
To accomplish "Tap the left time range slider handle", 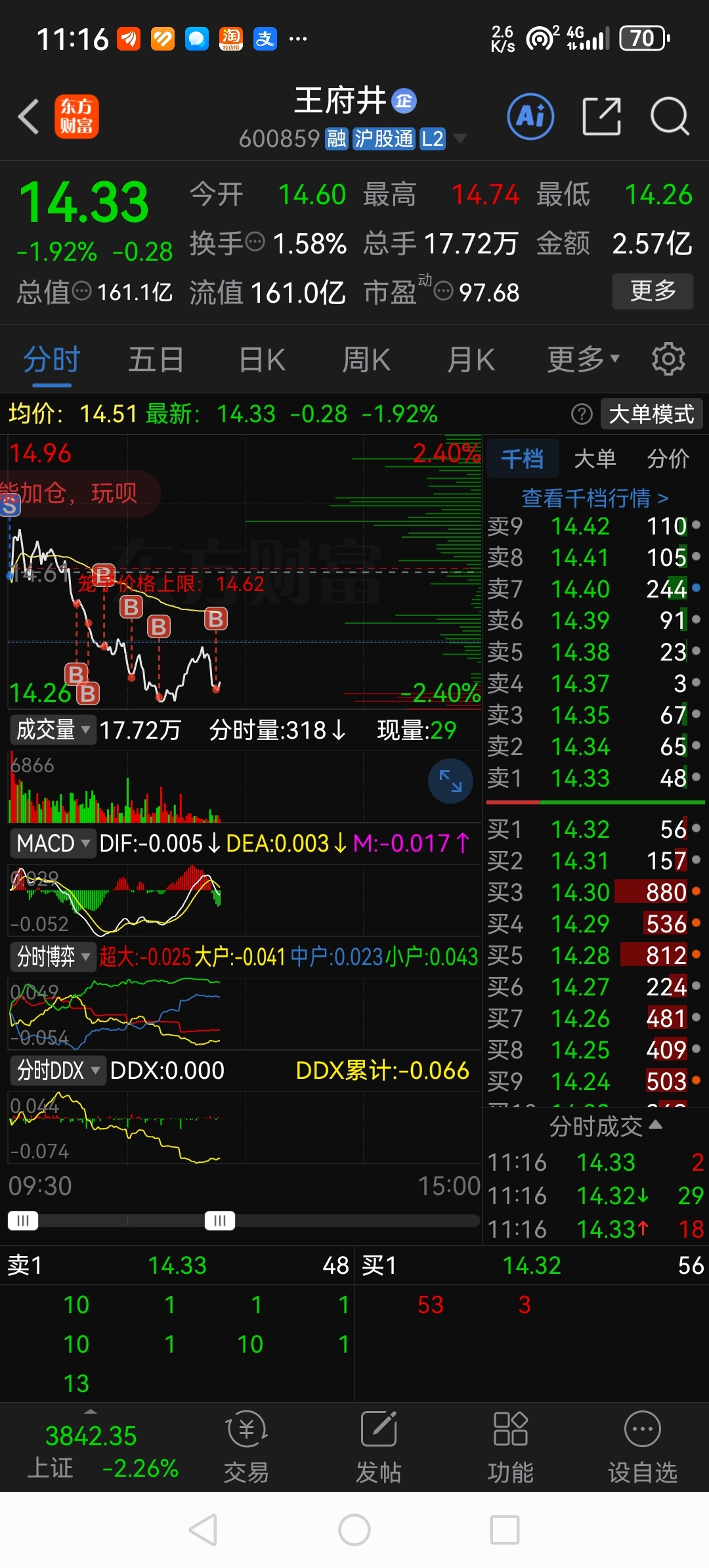I will (23, 1221).
